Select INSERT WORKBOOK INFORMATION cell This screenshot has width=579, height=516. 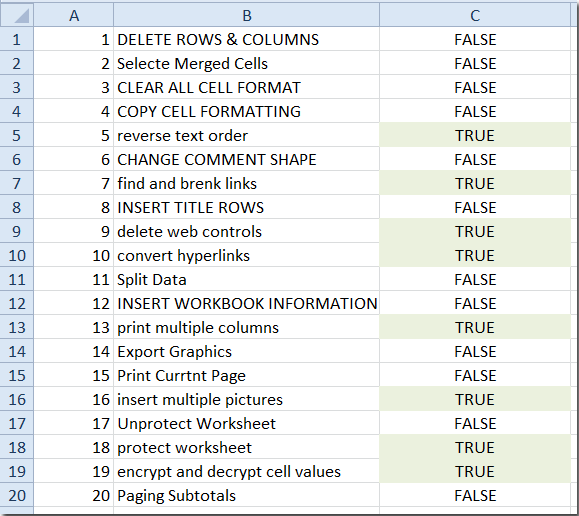point(246,303)
